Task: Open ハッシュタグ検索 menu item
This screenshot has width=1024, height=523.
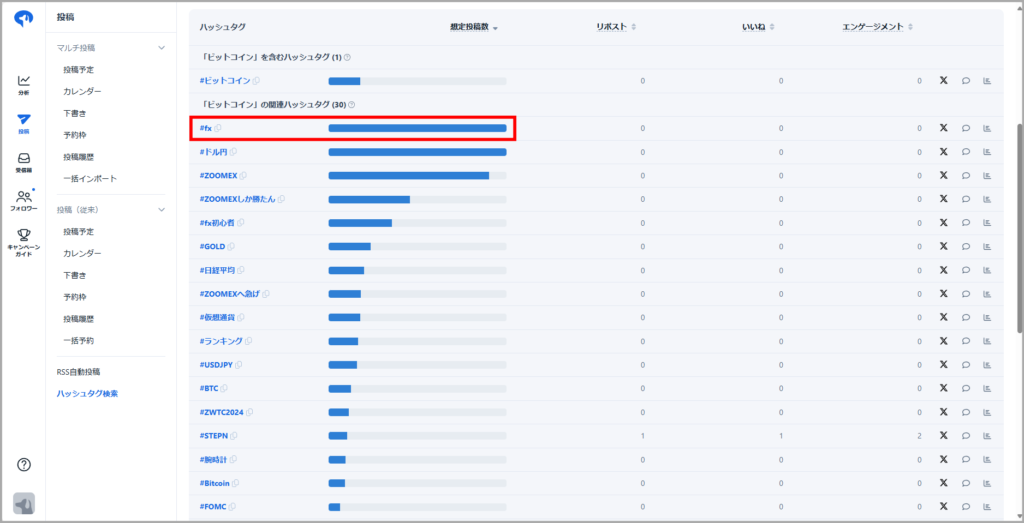Action: (87, 394)
